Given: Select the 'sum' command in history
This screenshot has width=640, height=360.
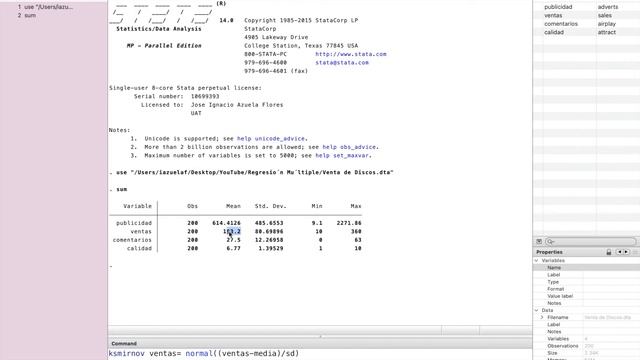Looking at the screenshot, I should click(x=27, y=16).
